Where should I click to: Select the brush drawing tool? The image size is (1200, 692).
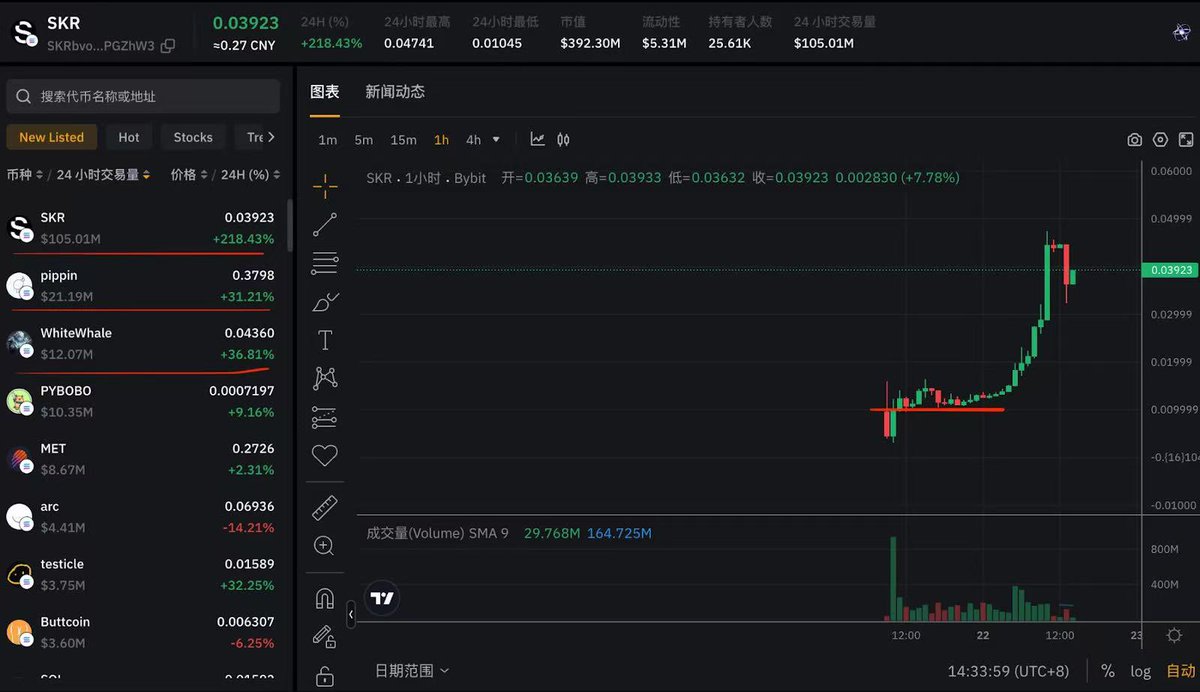[x=325, y=302]
